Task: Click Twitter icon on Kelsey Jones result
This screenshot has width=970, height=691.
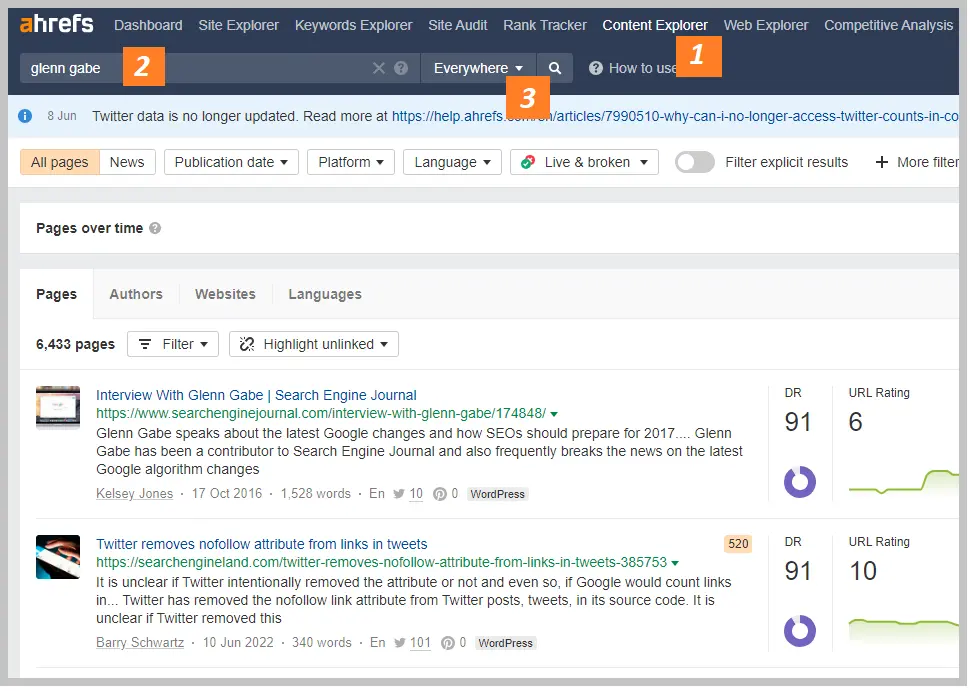Action: (x=399, y=494)
